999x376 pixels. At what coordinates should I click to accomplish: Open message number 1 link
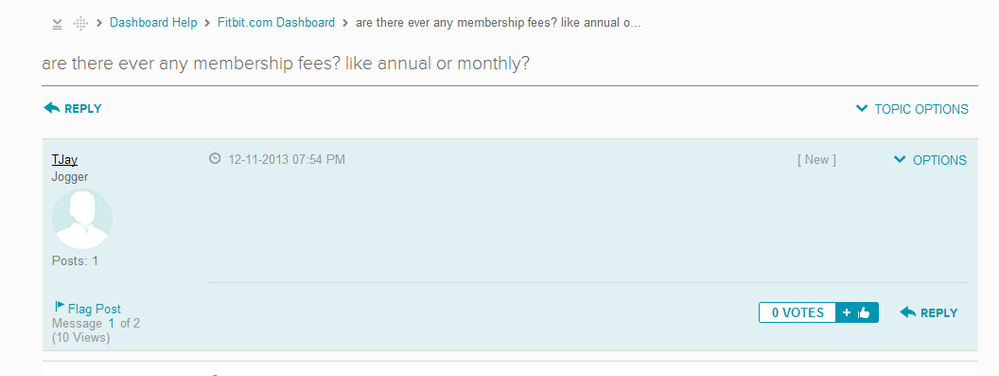coord(111,323)
